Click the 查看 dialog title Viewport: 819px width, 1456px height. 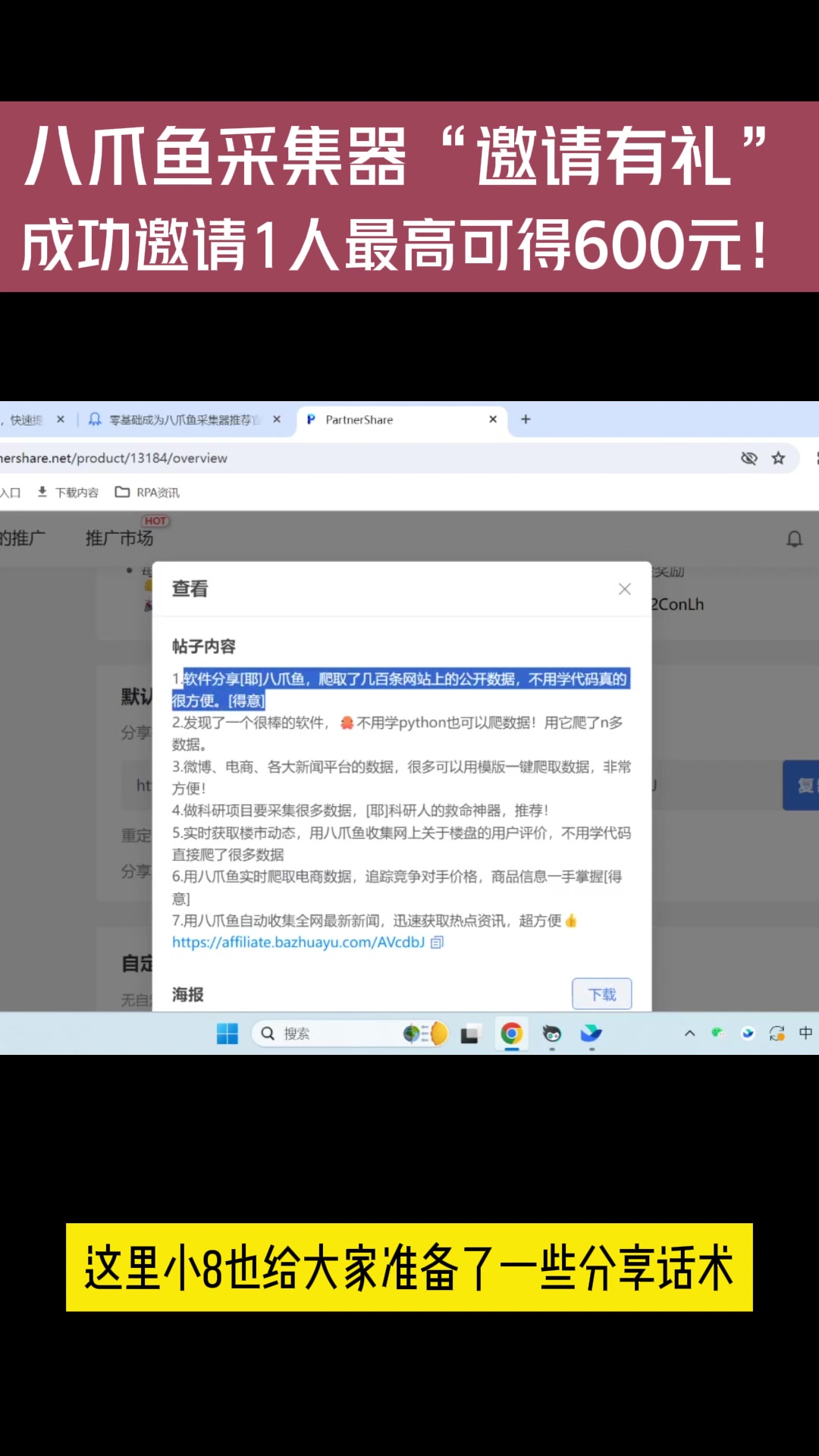(x=190, y=588)
